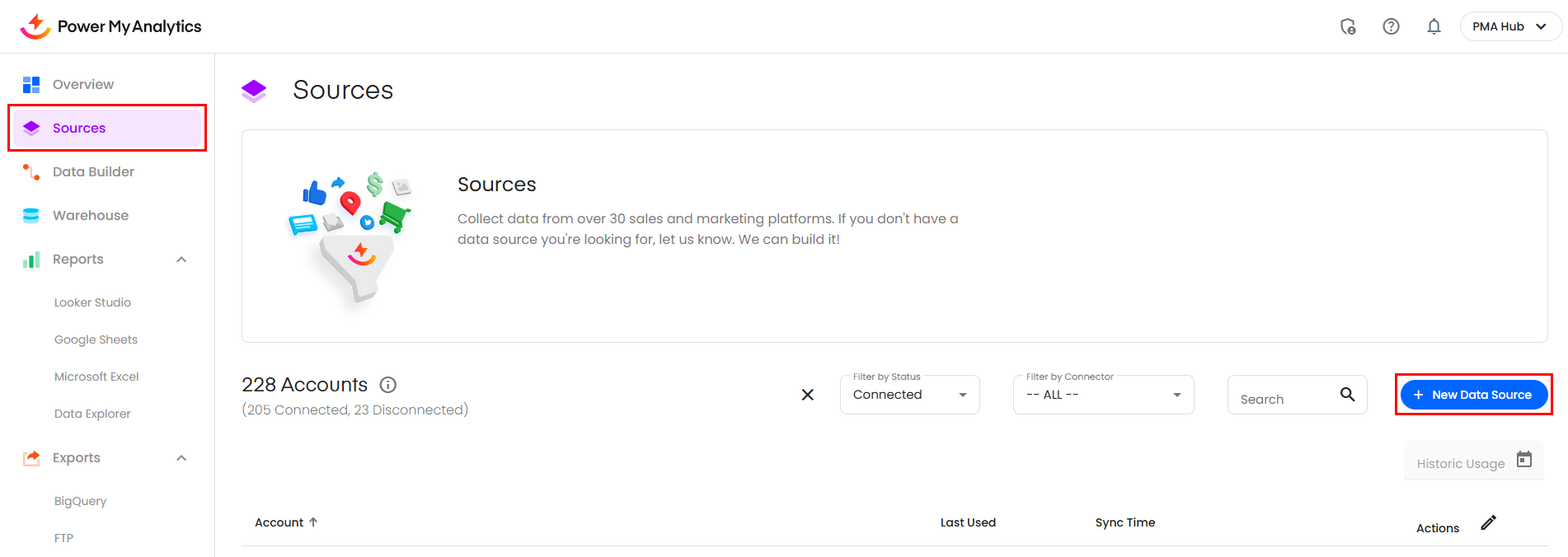The height and width of the screenshot is (557, 1568).
Task: Click the accounts info icon
Action: [387, 385]
